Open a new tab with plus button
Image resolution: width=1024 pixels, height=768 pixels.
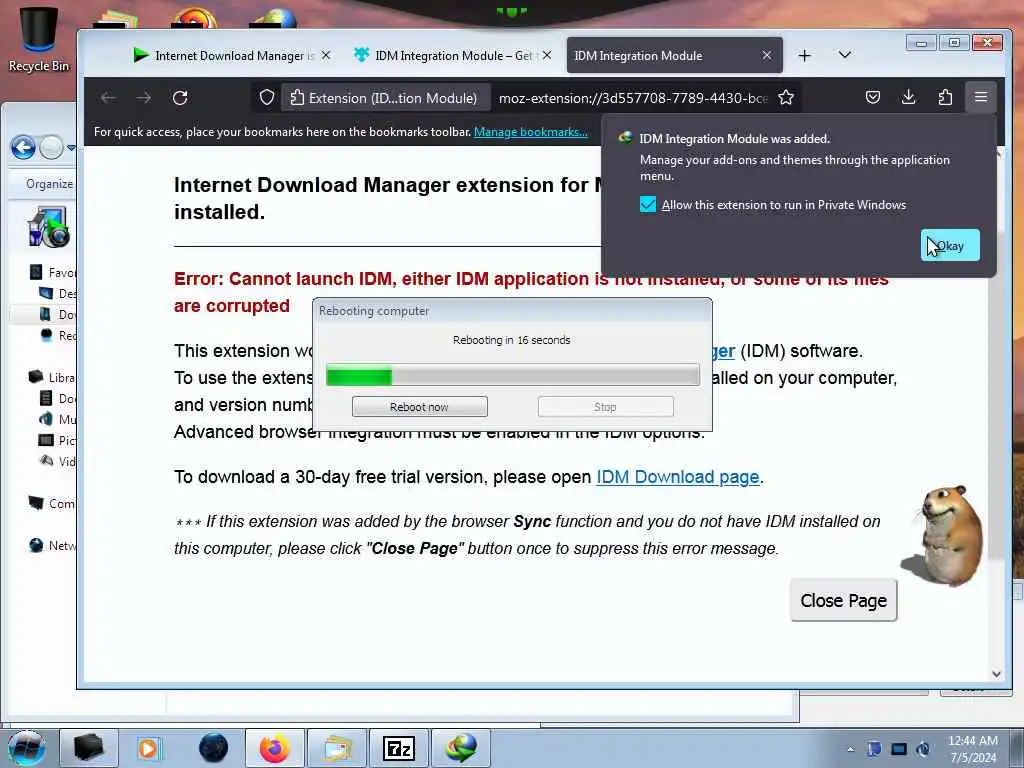(805, 56)
